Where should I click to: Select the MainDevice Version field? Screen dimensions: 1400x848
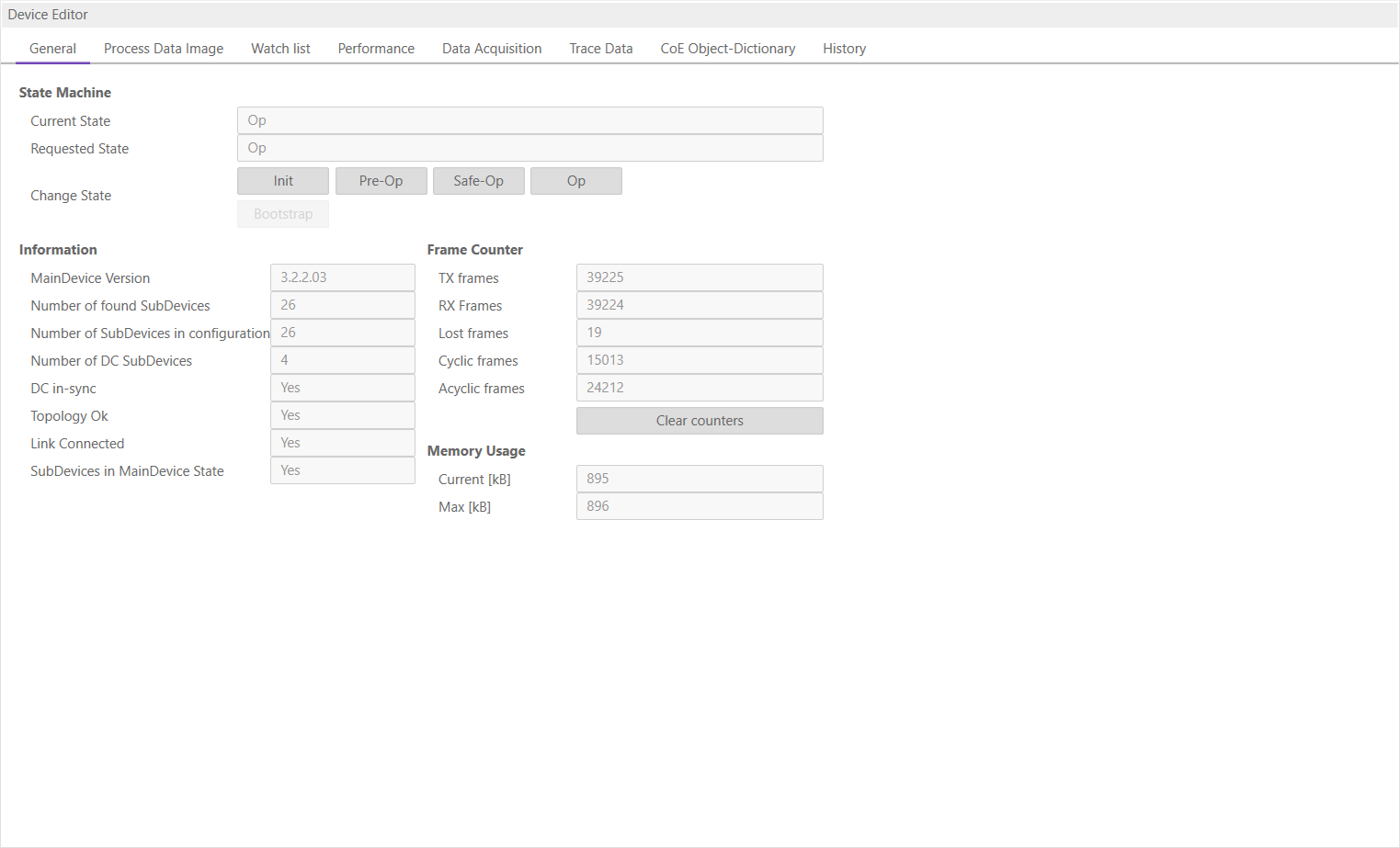click(x=342, y=277)
